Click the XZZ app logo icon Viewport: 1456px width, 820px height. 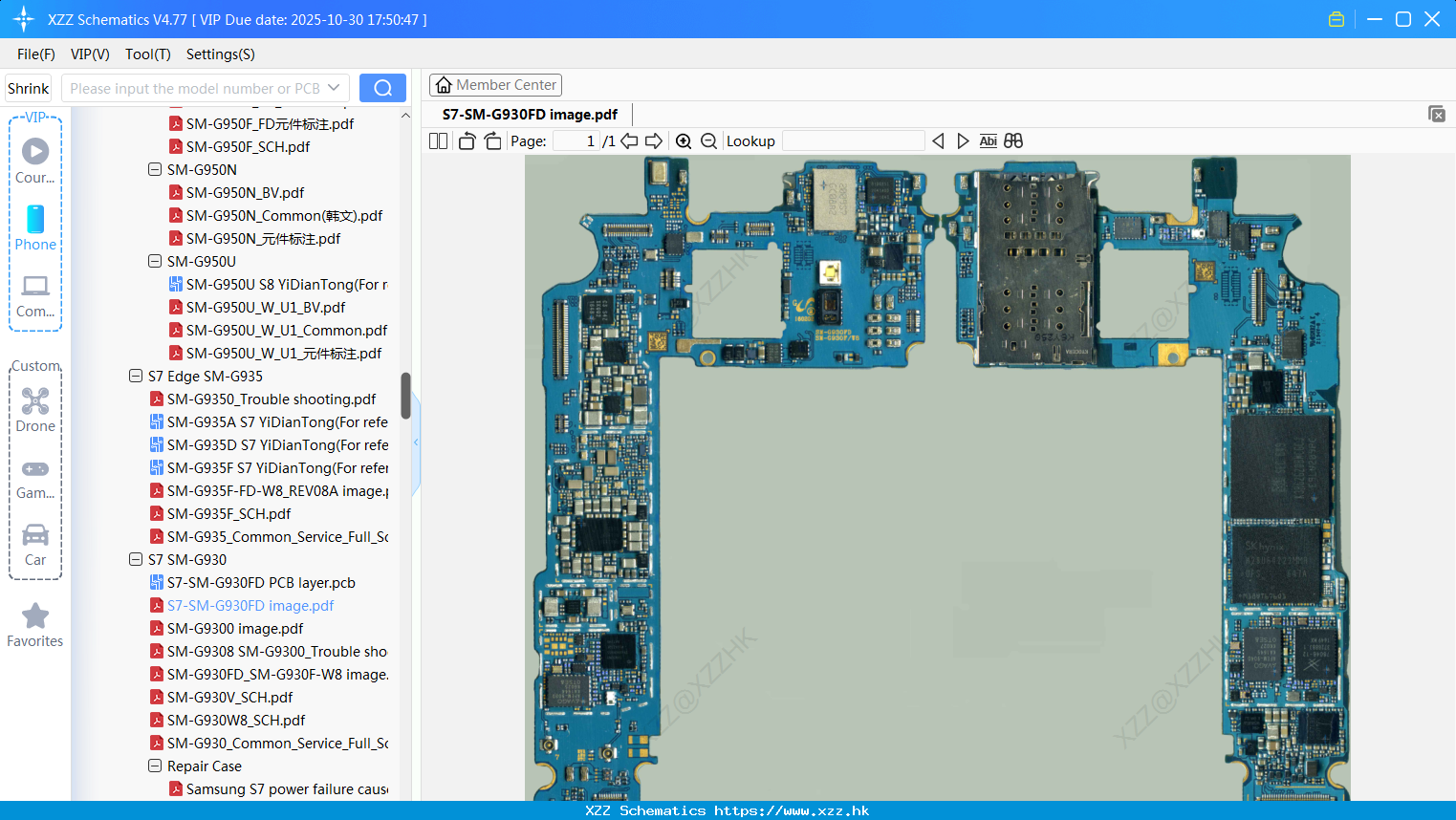click(24, 19)
